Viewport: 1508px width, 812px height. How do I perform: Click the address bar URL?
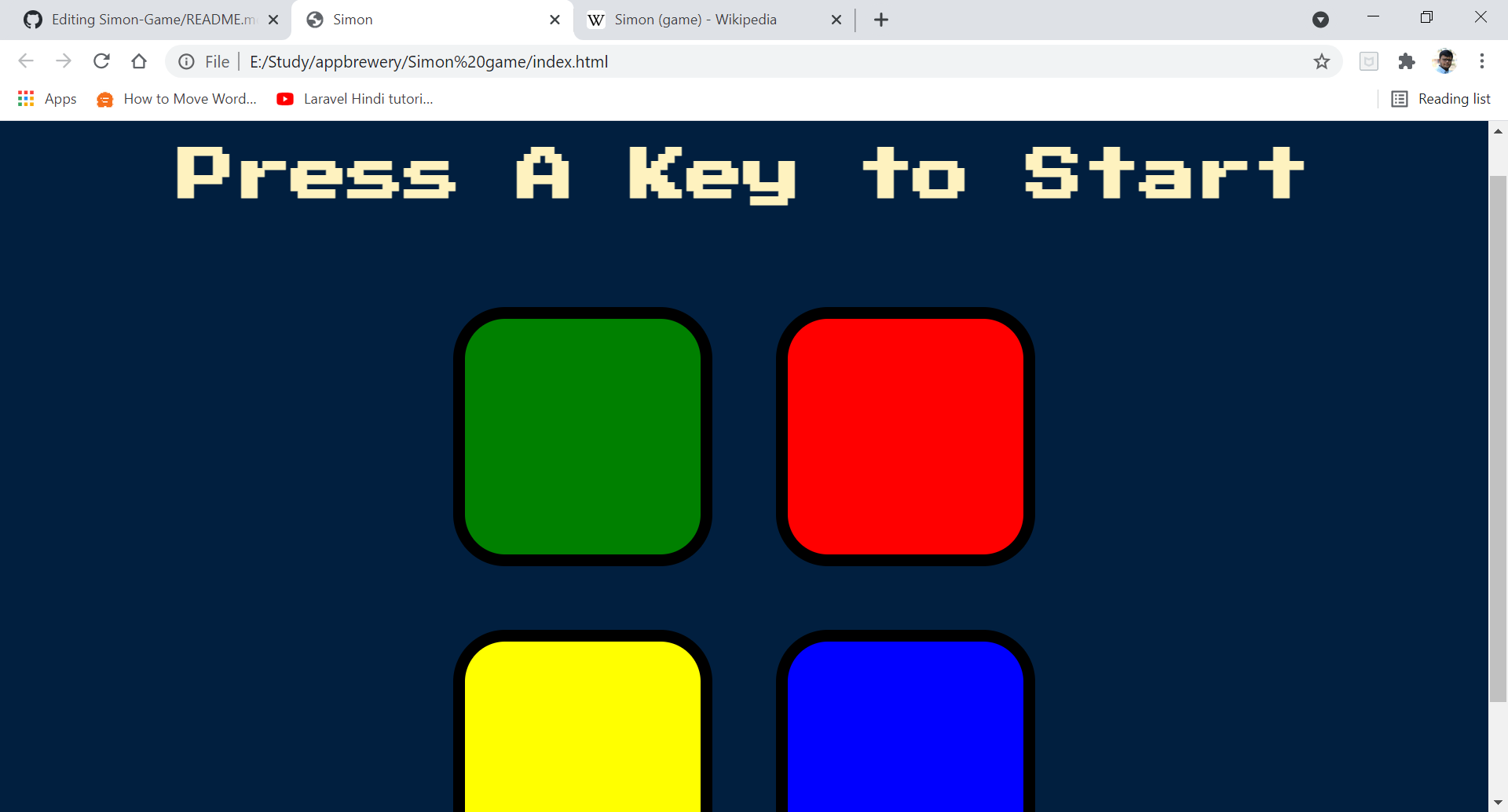tap(429, 61)
